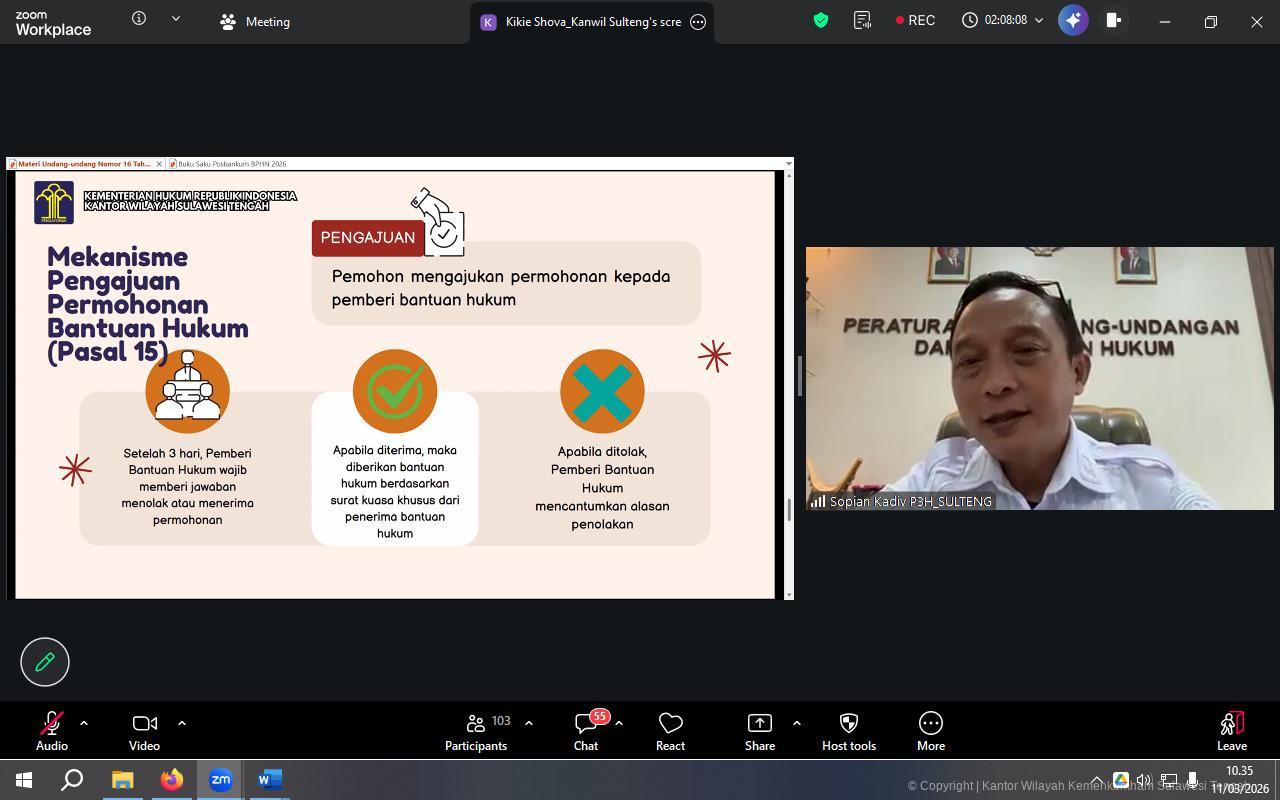Click the green encryption shield icon
The height and width of the screenshot is (800, 1280).
coord(821,20)
